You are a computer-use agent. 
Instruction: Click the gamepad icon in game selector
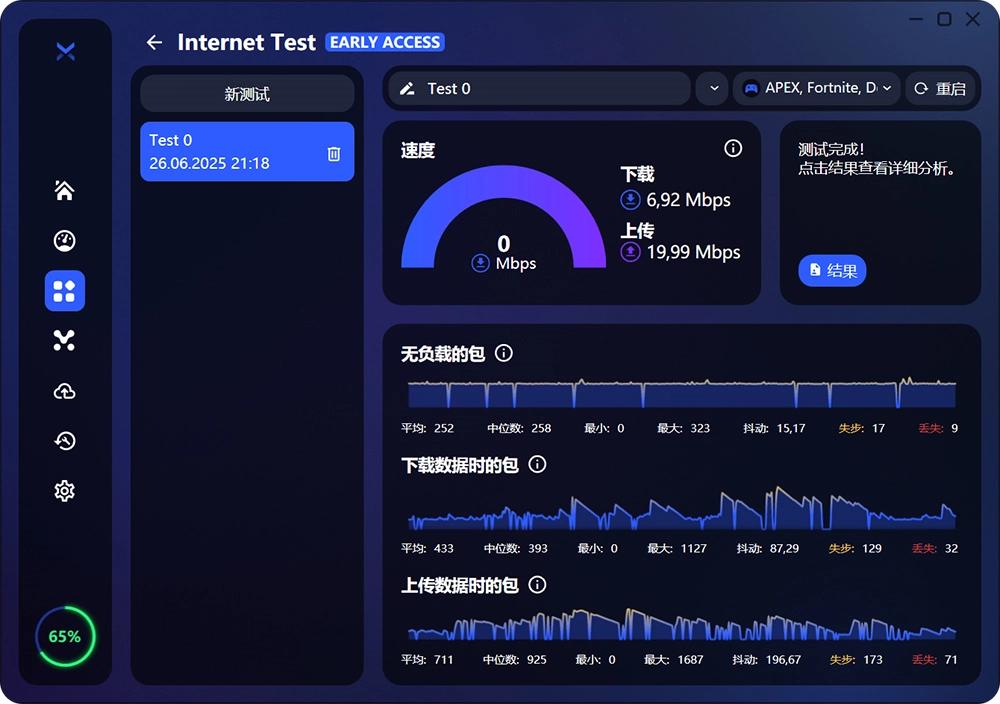751,89
